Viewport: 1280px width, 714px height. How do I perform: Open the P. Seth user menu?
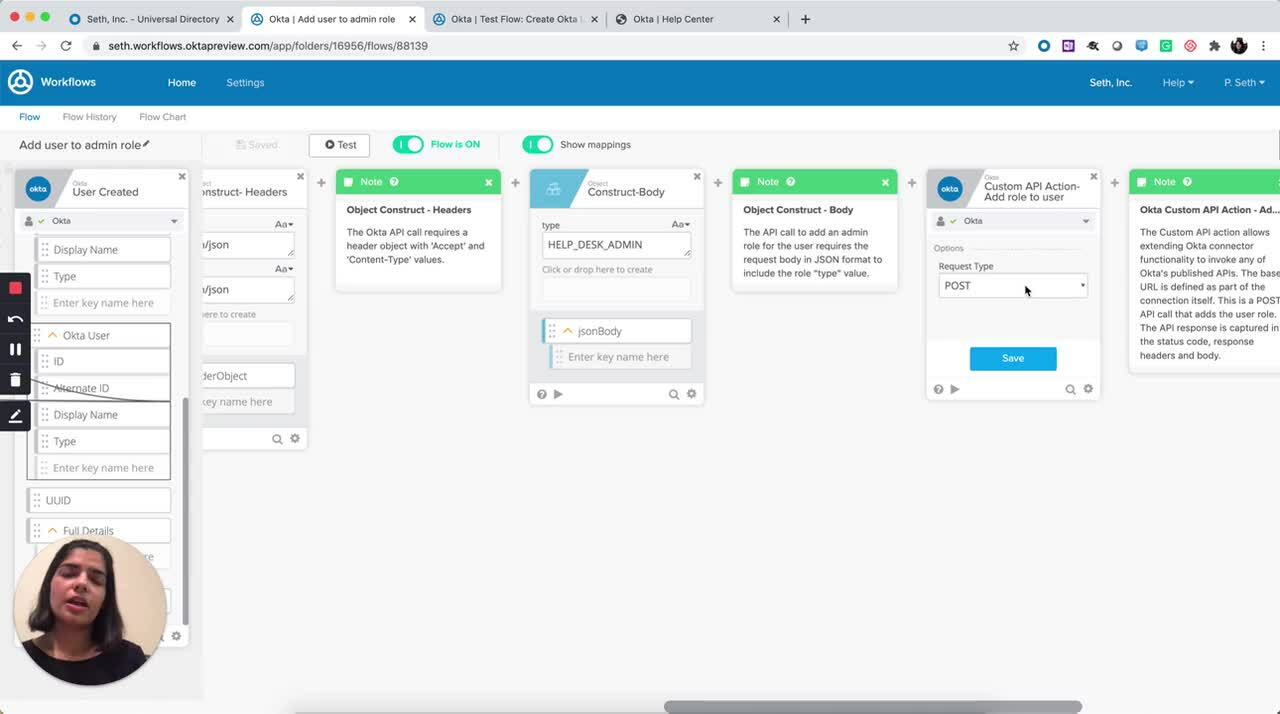point(1244,83)
